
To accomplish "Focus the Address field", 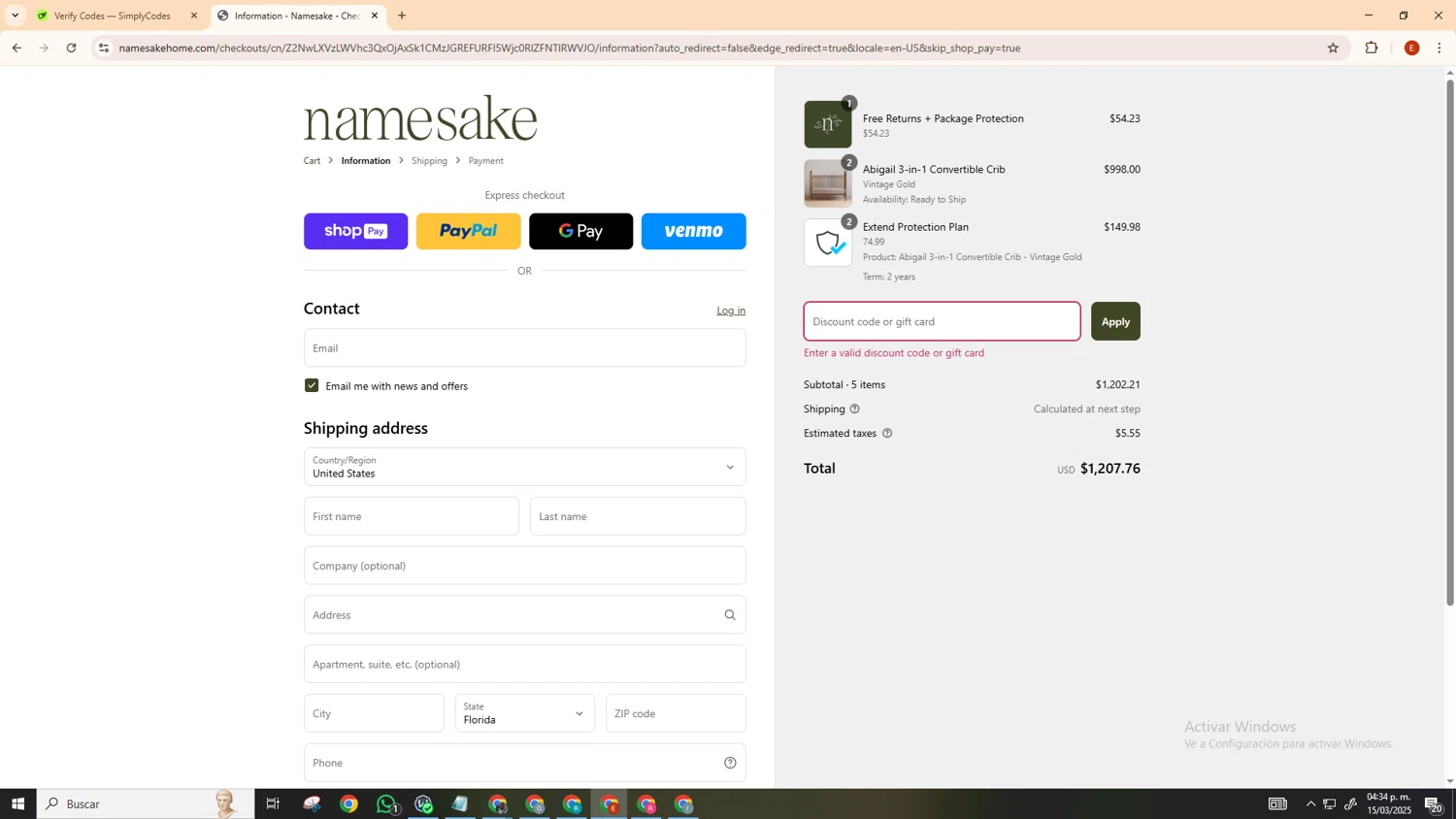I will tap(524, 614).
